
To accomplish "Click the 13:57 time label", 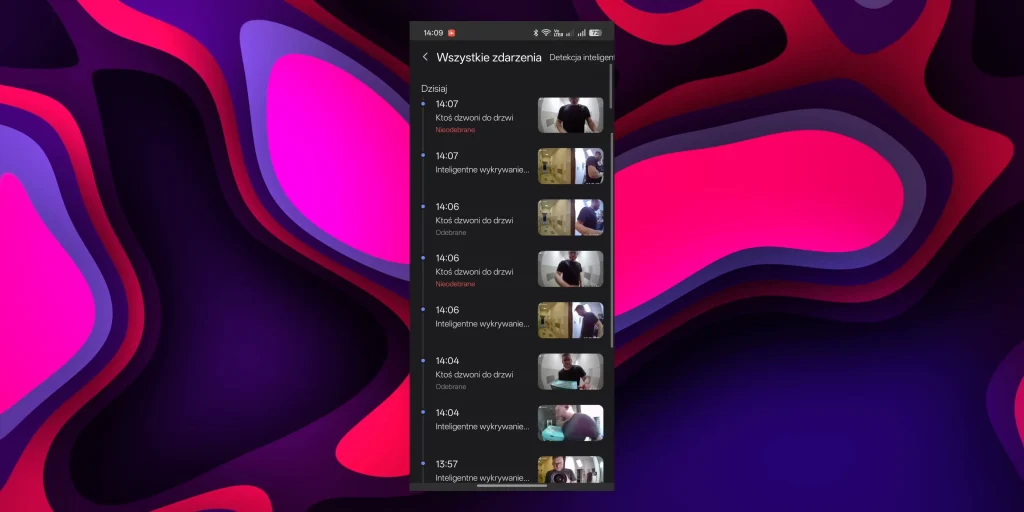I will pyautogui.click(x=447, y=464).
